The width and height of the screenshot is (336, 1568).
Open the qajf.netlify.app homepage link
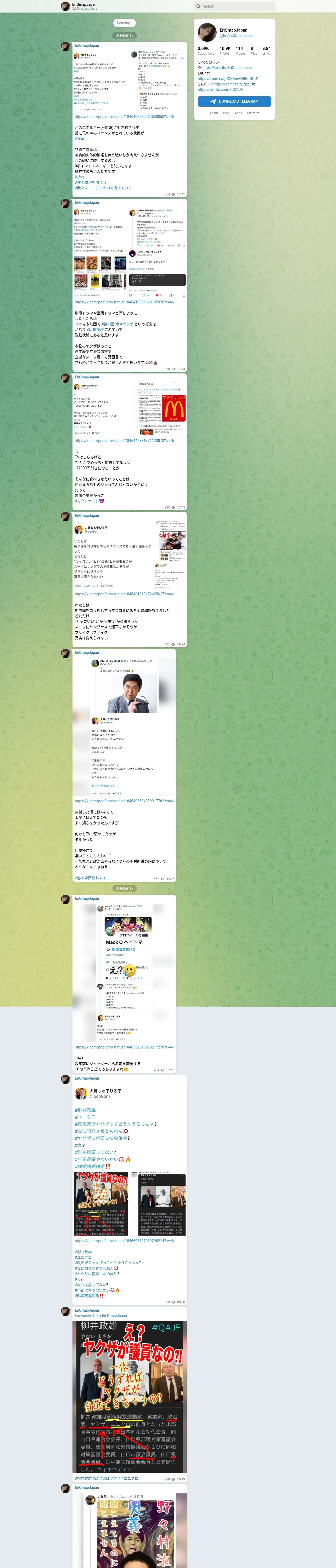(x=232, y=84)
